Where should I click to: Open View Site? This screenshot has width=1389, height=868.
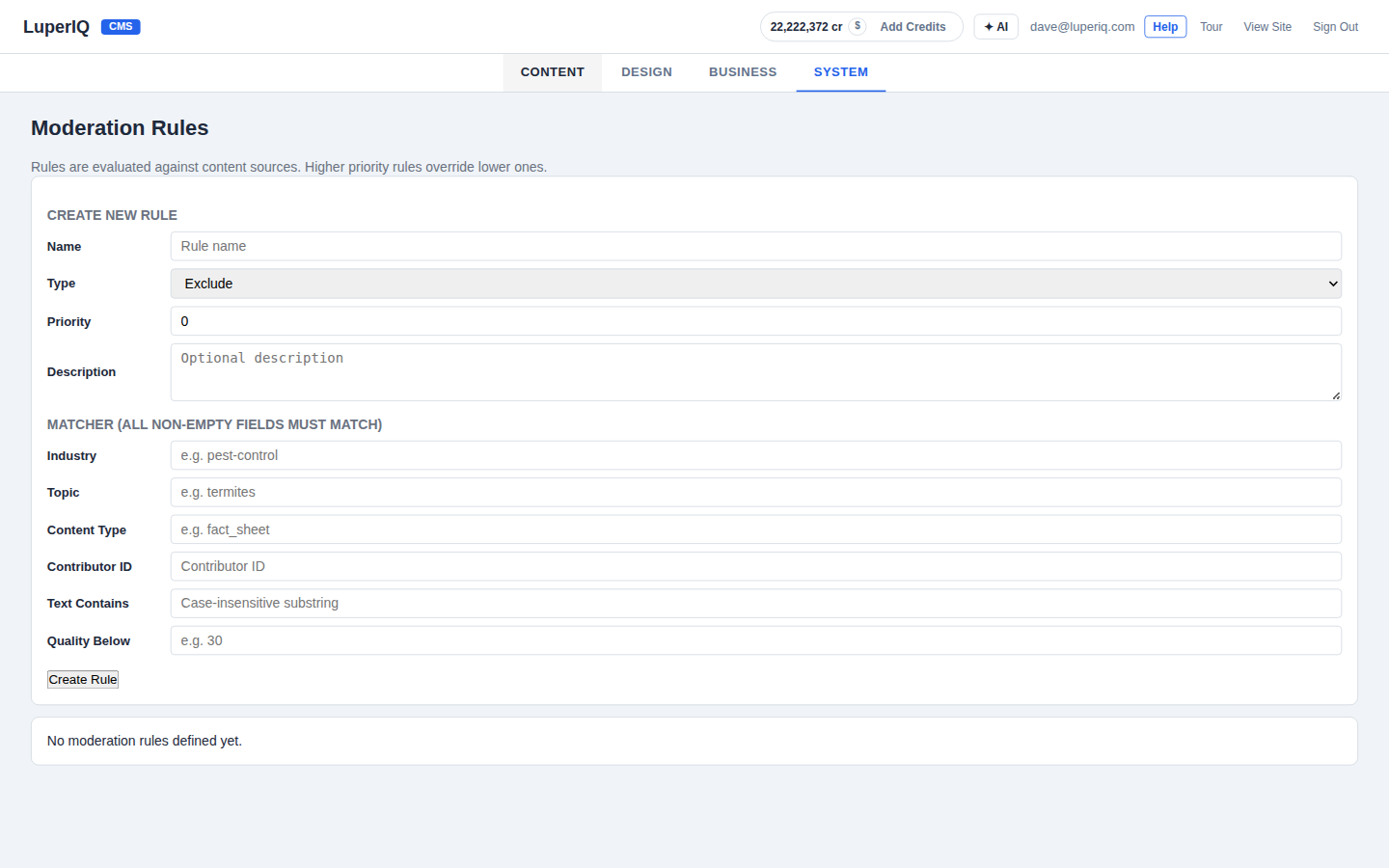[x=1266, y=26]
